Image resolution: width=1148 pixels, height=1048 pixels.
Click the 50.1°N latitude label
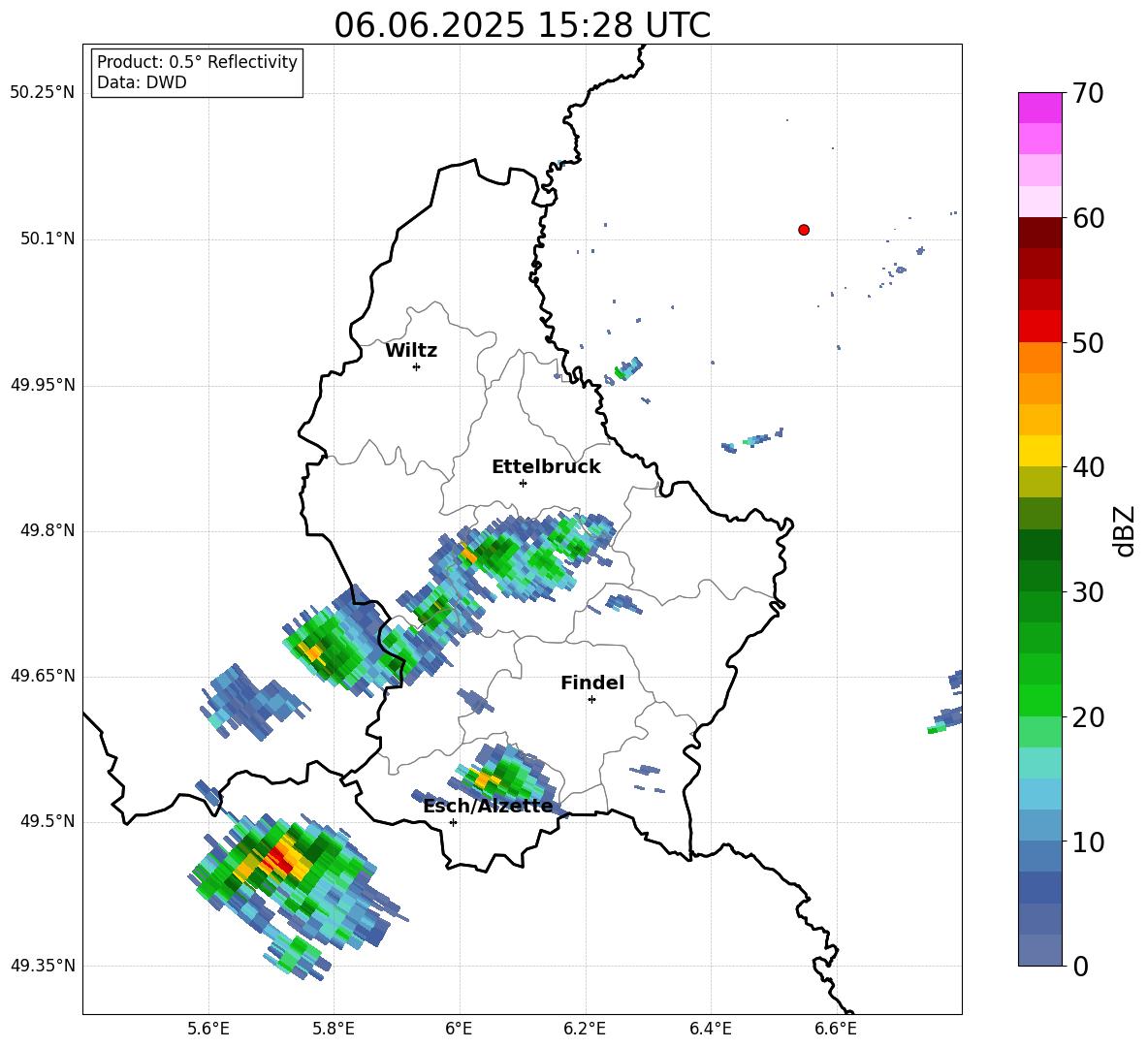48,239
